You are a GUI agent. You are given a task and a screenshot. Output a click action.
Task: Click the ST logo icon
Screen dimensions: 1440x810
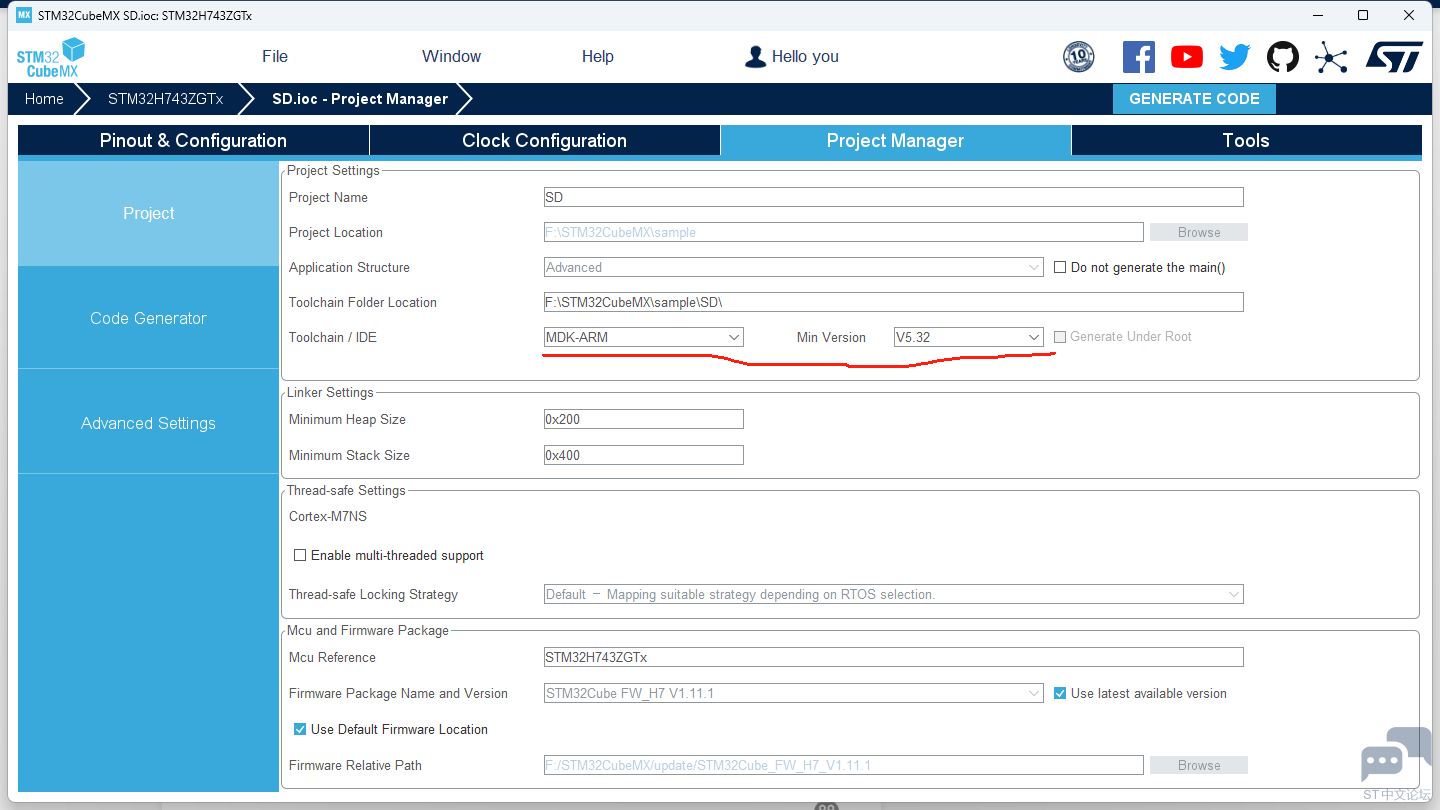click(x=1394, y=57)
